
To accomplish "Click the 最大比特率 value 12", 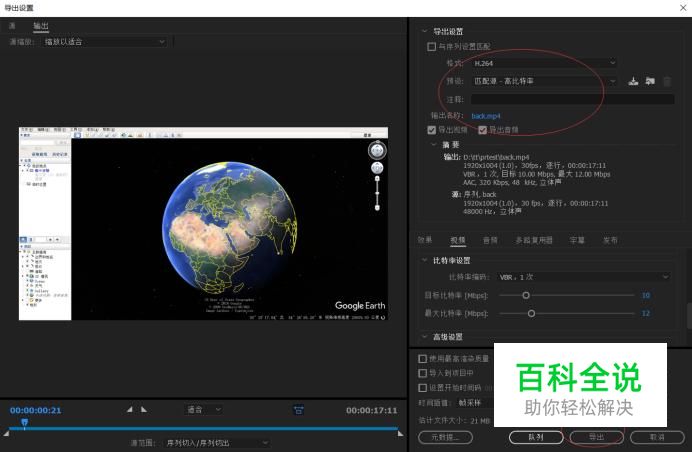I will tap(646, 313).
